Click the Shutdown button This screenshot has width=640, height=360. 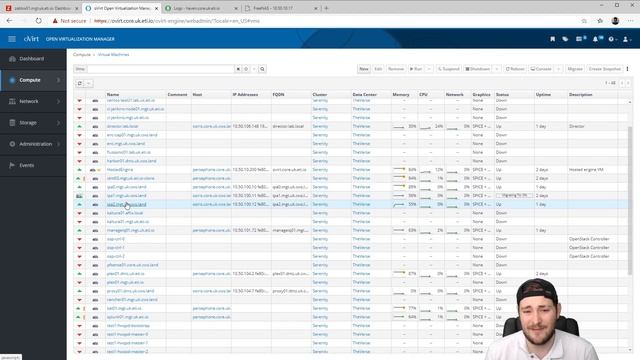[478, 69]
